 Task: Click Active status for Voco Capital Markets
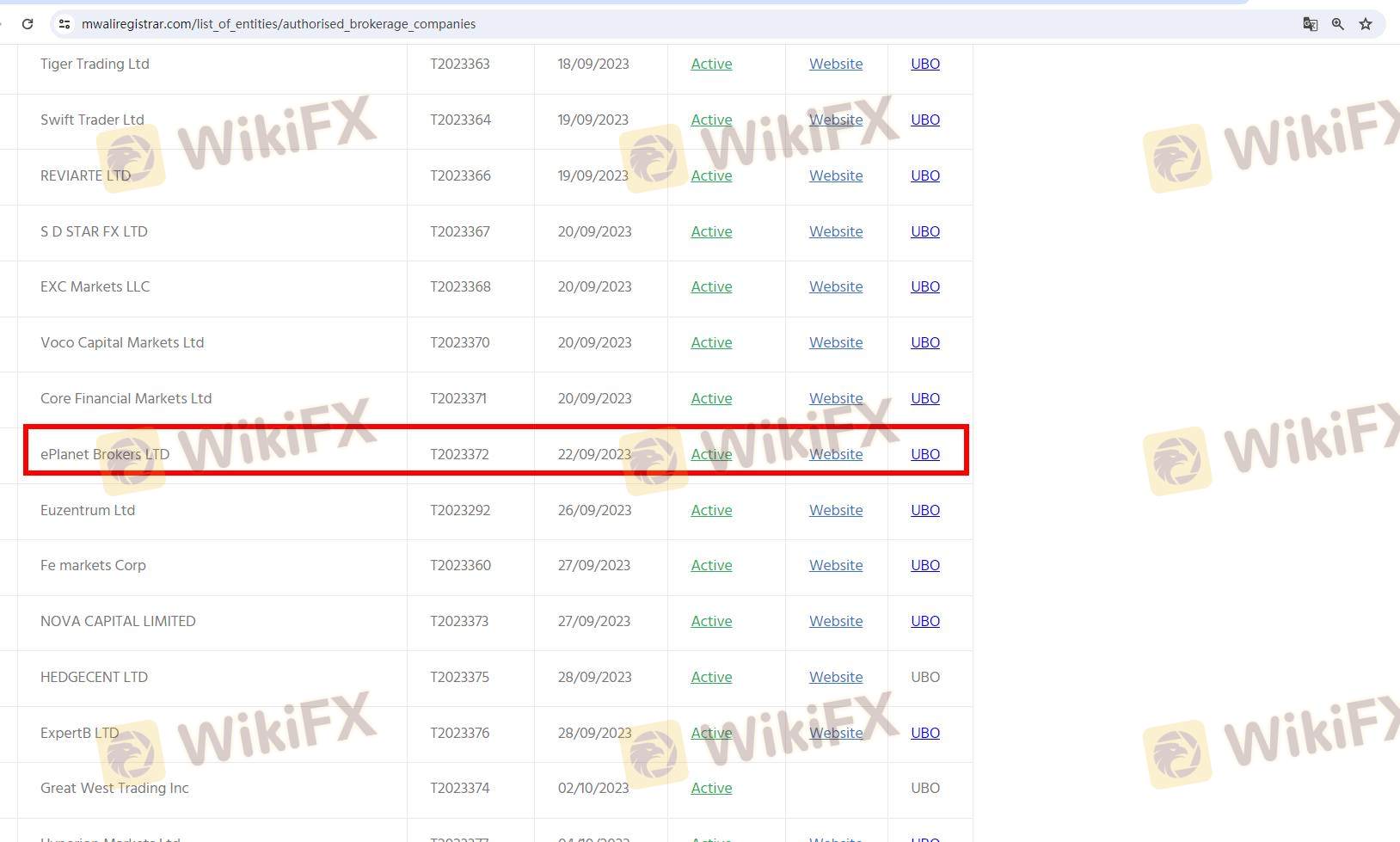[711, 343]
